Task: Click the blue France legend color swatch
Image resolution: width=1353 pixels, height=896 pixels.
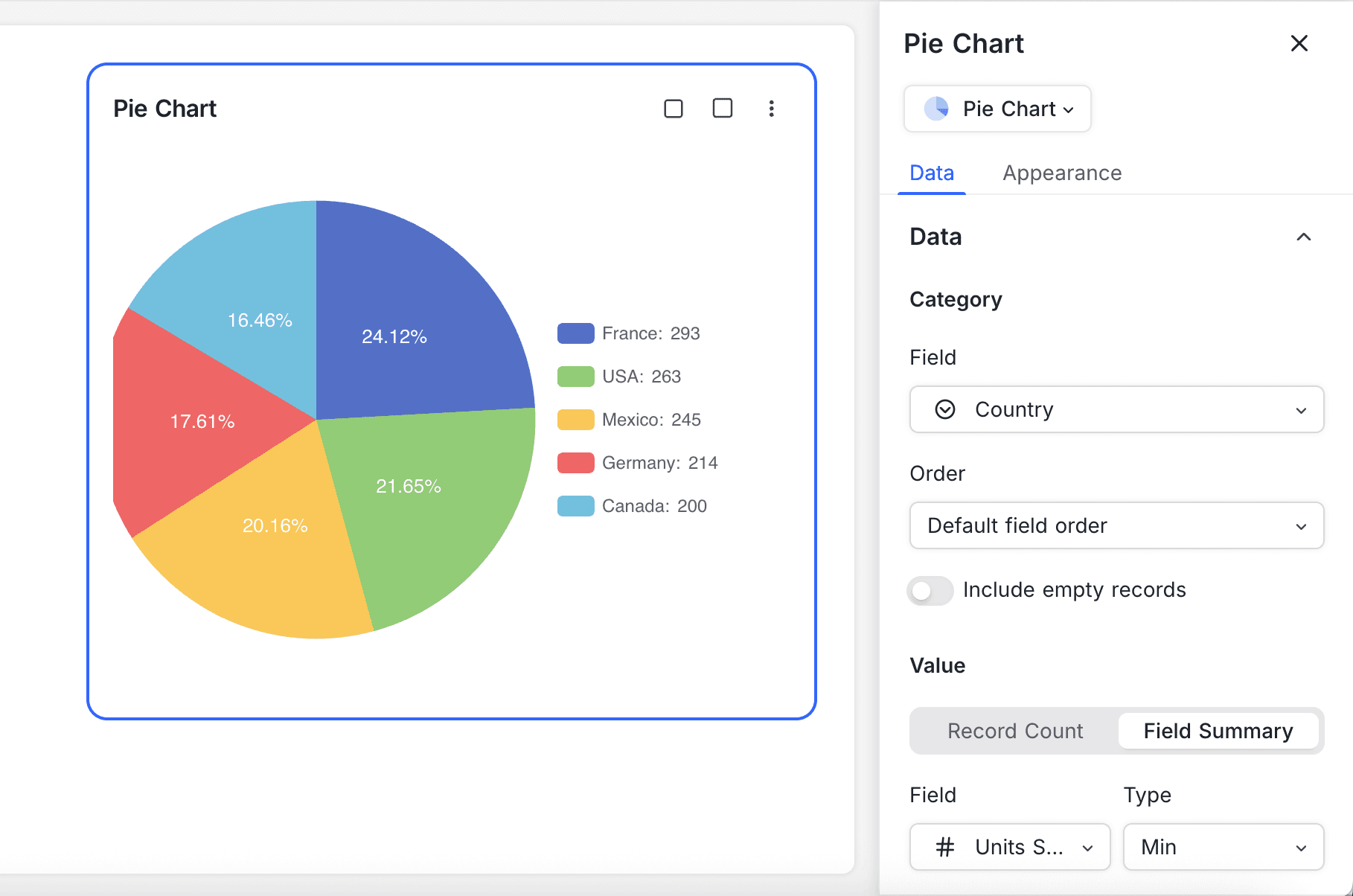Action: click(x=575, y=333)
